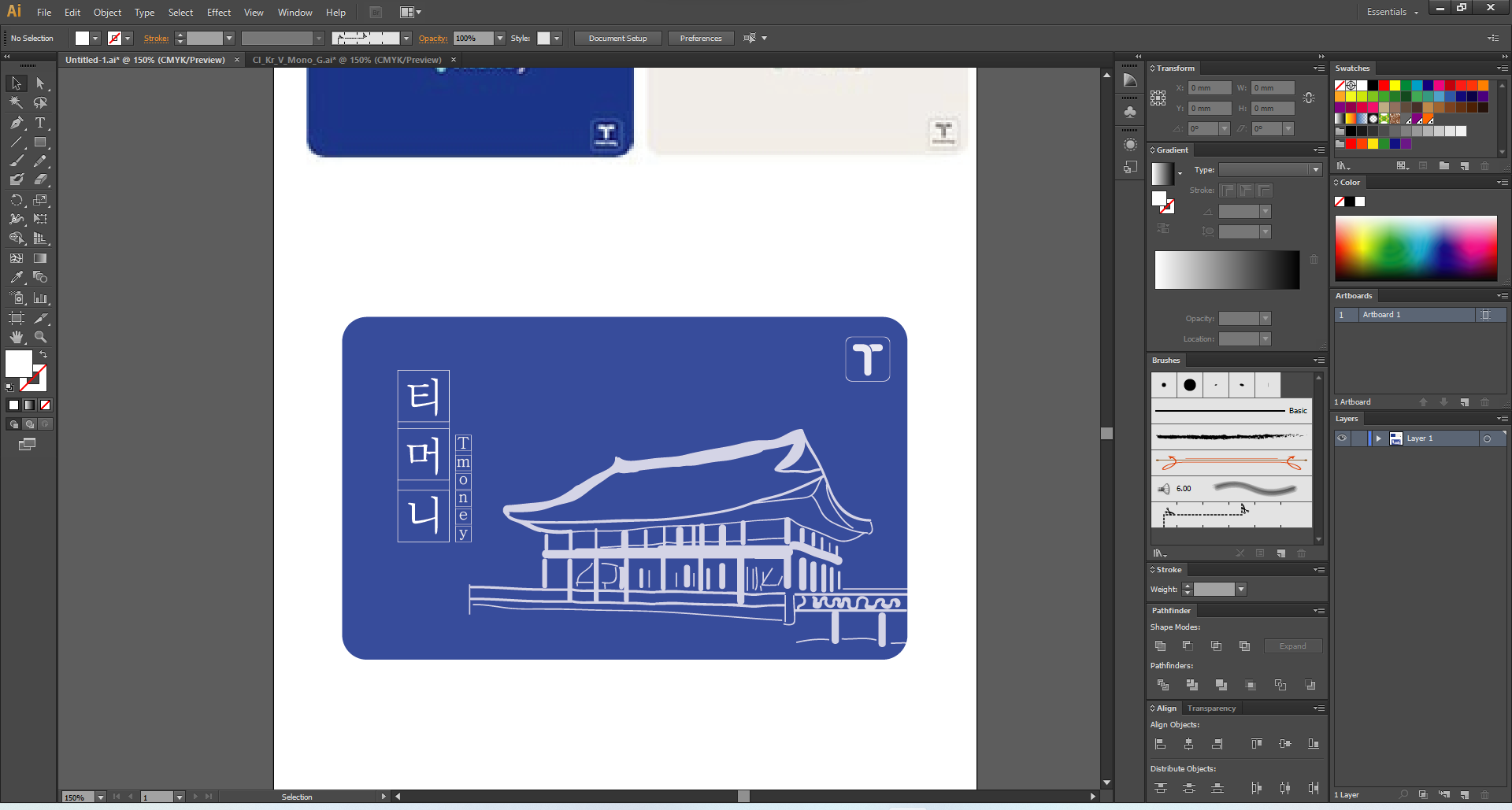Select the Column Graph tool
This screenshot has height=810, width=1512.
[x=40, y=298]
